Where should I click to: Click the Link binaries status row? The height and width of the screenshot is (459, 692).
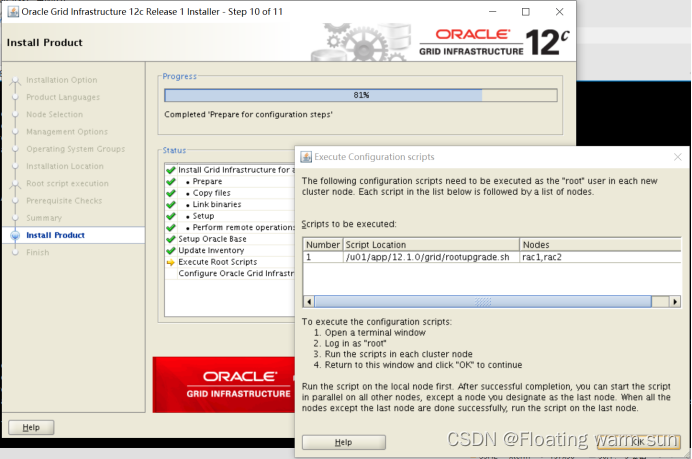click(x=229, y=204)
